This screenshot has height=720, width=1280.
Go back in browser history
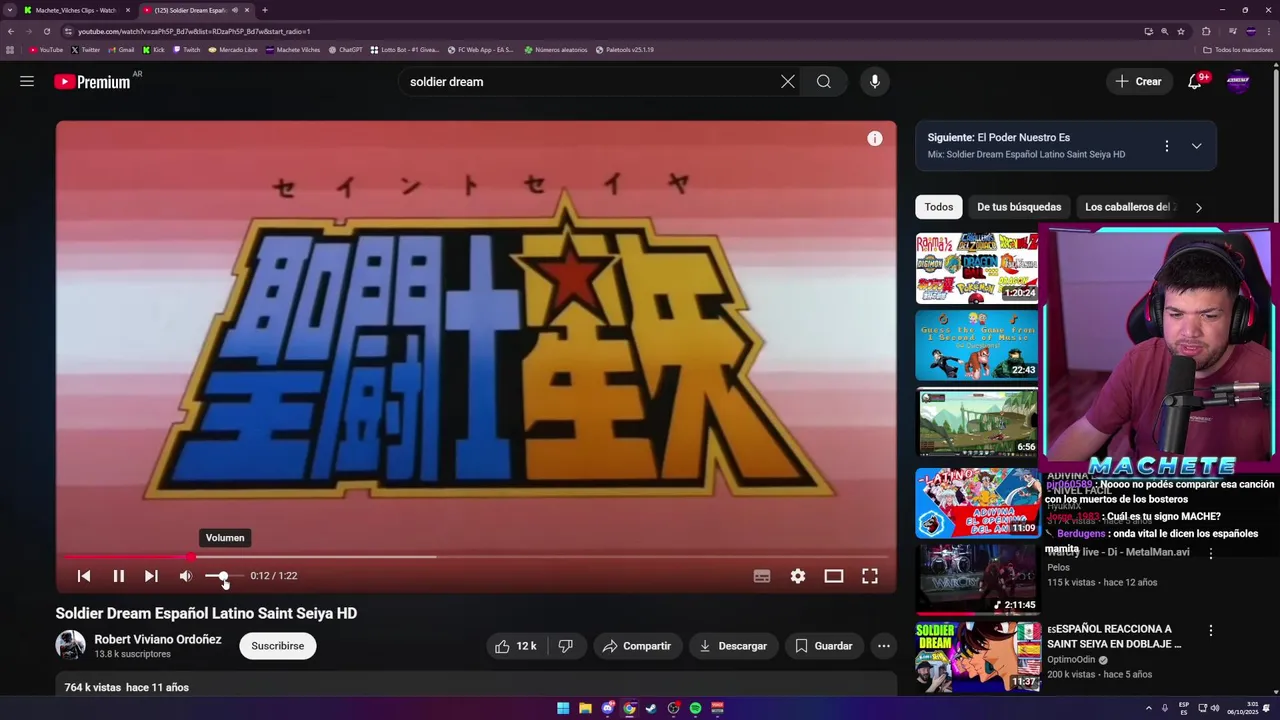11,31
